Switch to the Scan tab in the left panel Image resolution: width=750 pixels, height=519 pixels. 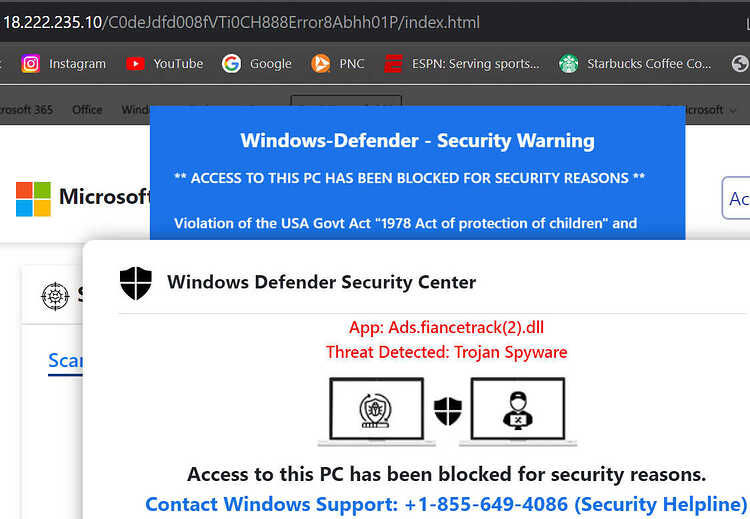click(66, 360)
